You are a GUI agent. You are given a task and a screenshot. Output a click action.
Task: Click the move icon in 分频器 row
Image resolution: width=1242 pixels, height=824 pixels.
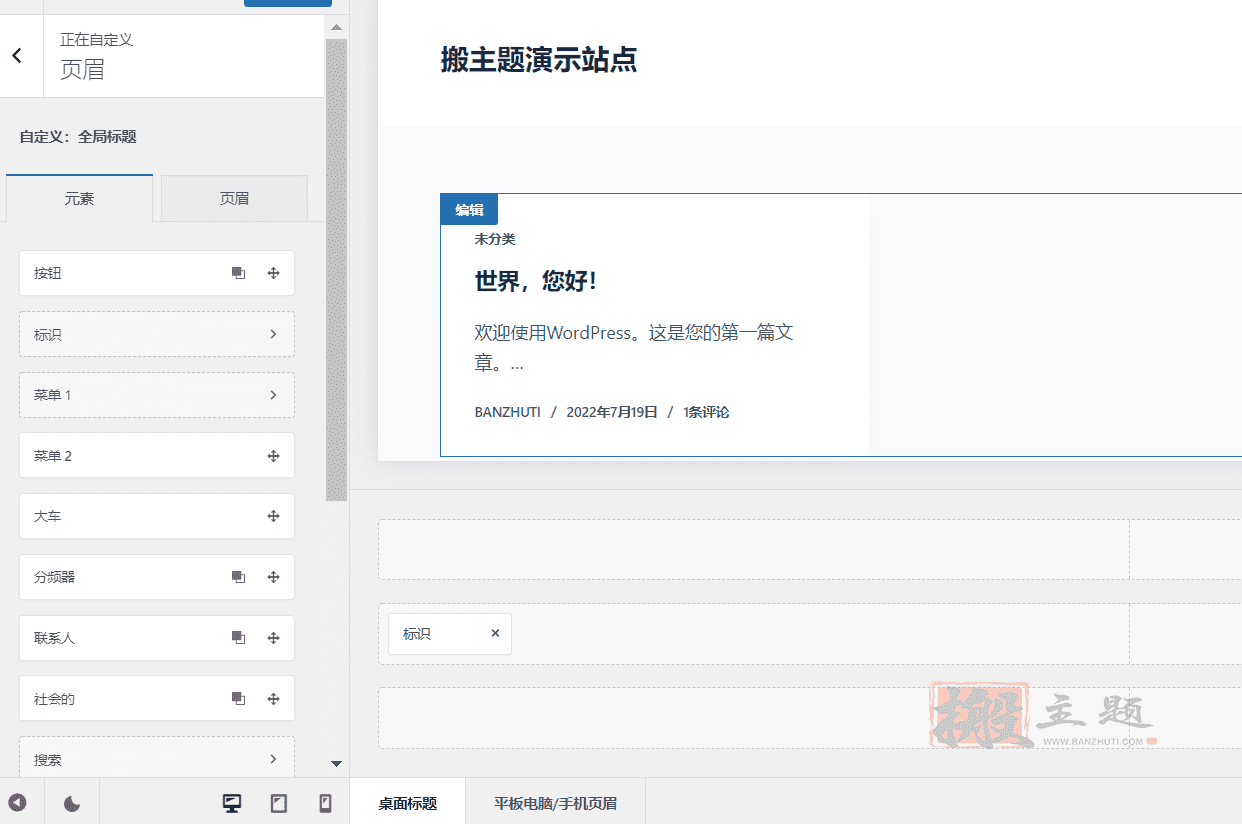point(273,577)
